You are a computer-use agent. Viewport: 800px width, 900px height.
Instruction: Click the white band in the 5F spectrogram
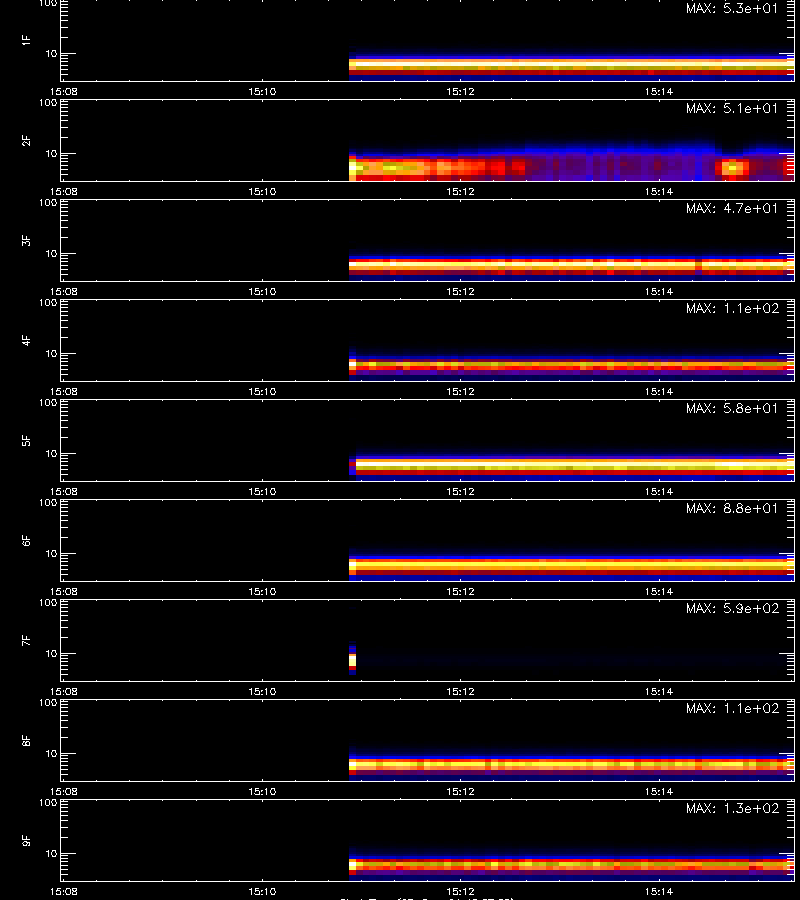point(574,463)
